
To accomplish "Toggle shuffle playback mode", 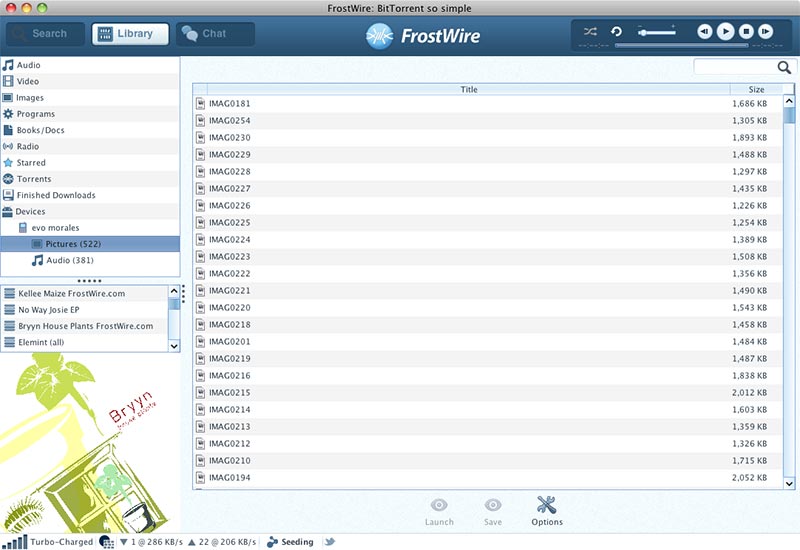I will 590,32.
